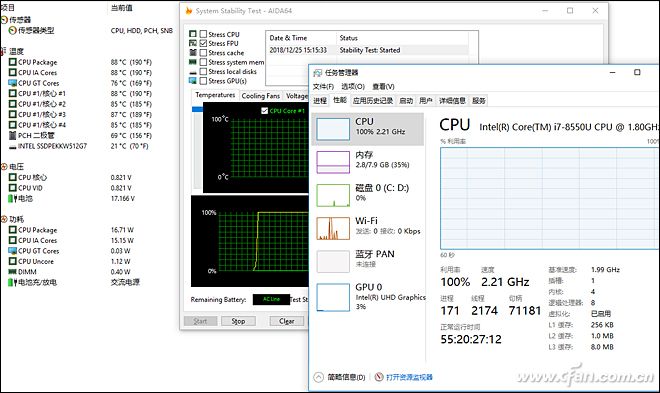660x393 pixels.
Task: Select the 内存 memory thumbnail graph
Action: tap(333, 162)
